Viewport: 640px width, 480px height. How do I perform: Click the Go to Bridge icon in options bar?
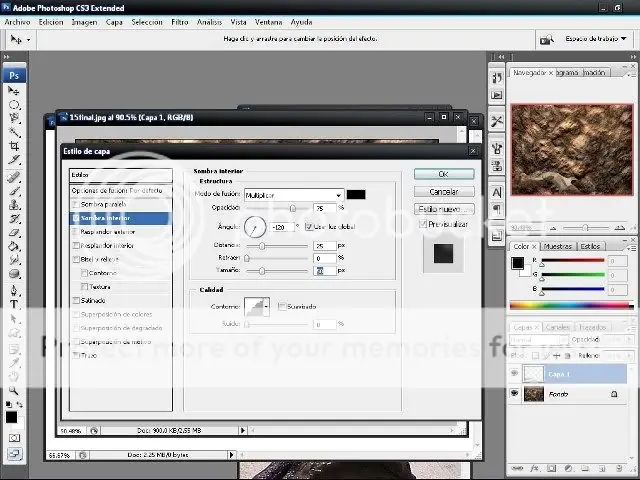pyautogui.click(x=547, y=40)
